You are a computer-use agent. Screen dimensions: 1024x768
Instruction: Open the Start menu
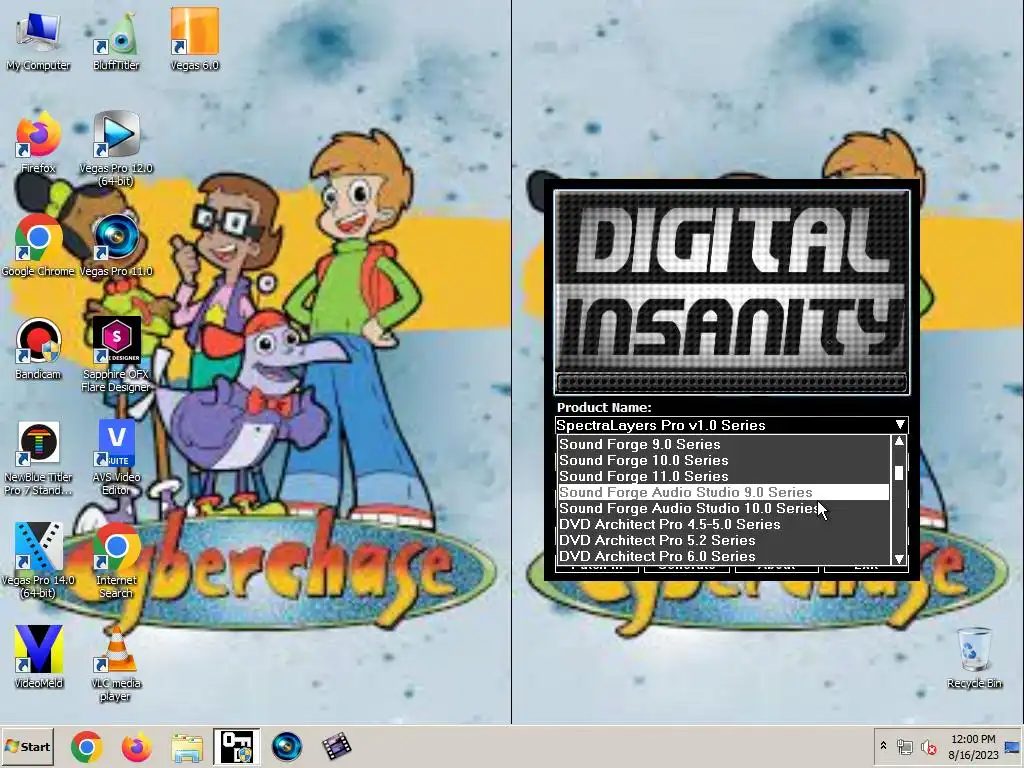(27, 746)
